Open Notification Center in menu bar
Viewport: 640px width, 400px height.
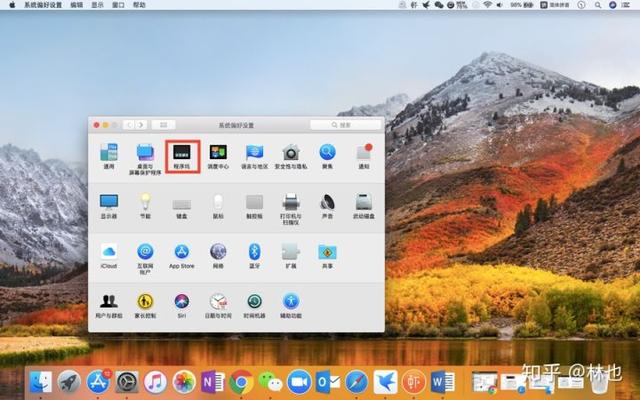(x=626, y=5)
